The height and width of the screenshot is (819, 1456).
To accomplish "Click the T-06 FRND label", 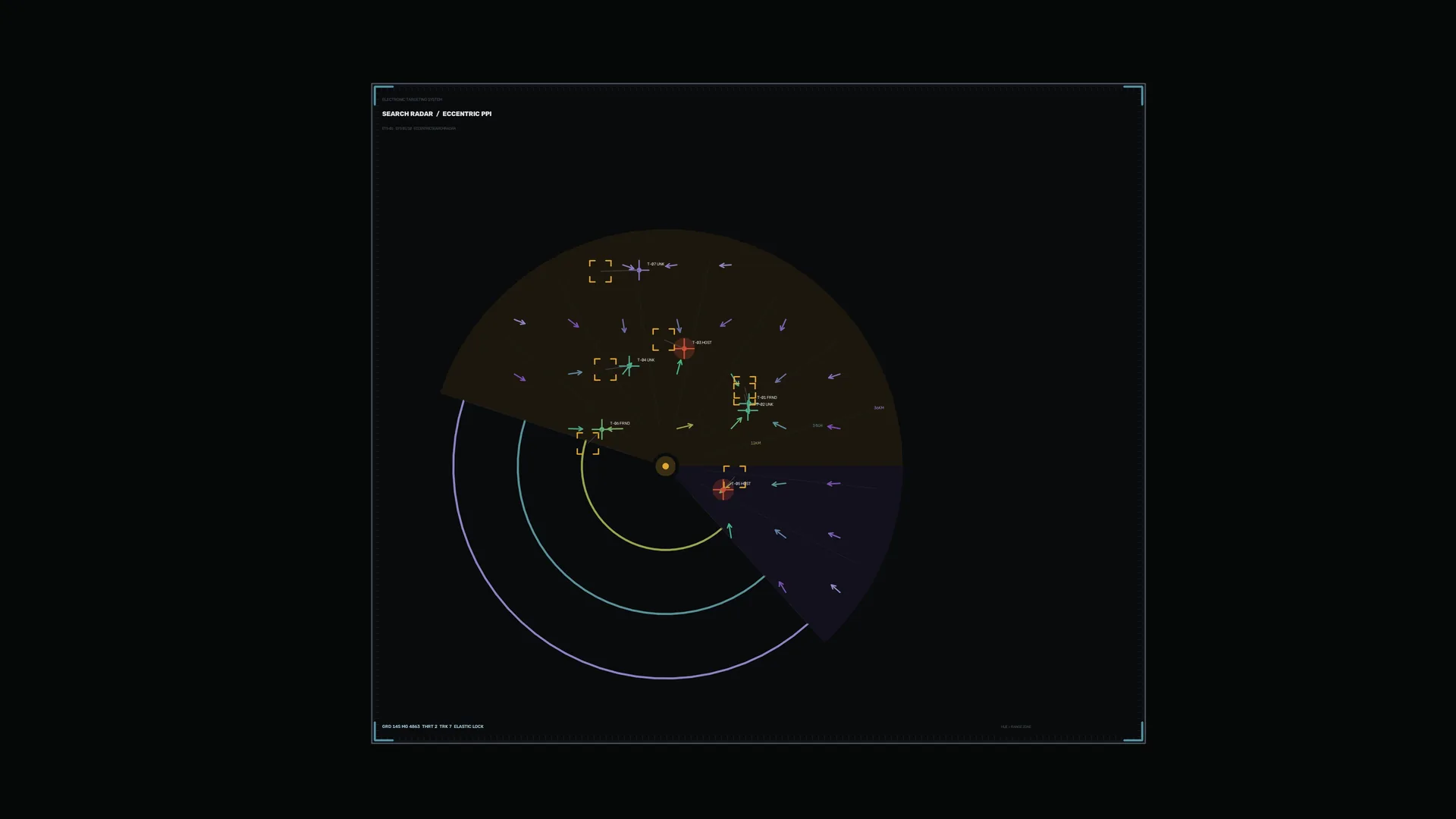I will coord(620,423).
